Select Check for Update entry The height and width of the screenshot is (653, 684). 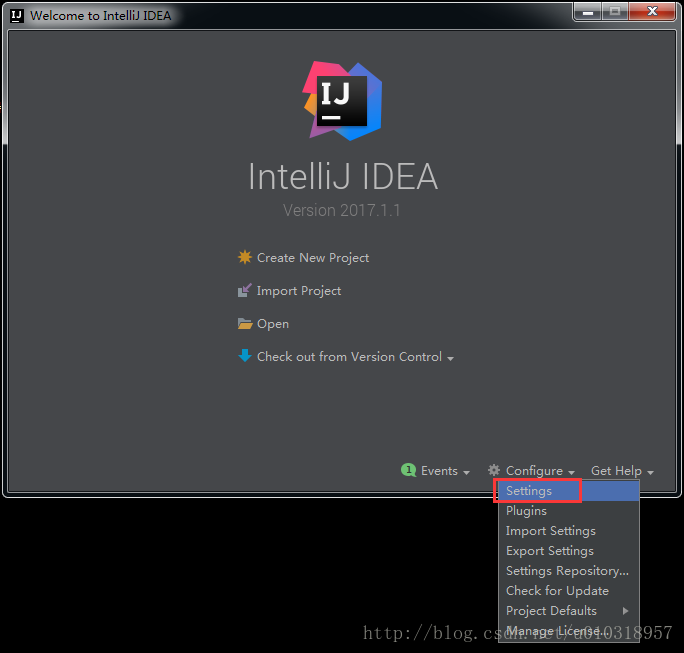pyautogui.click(x=569, y=591)
